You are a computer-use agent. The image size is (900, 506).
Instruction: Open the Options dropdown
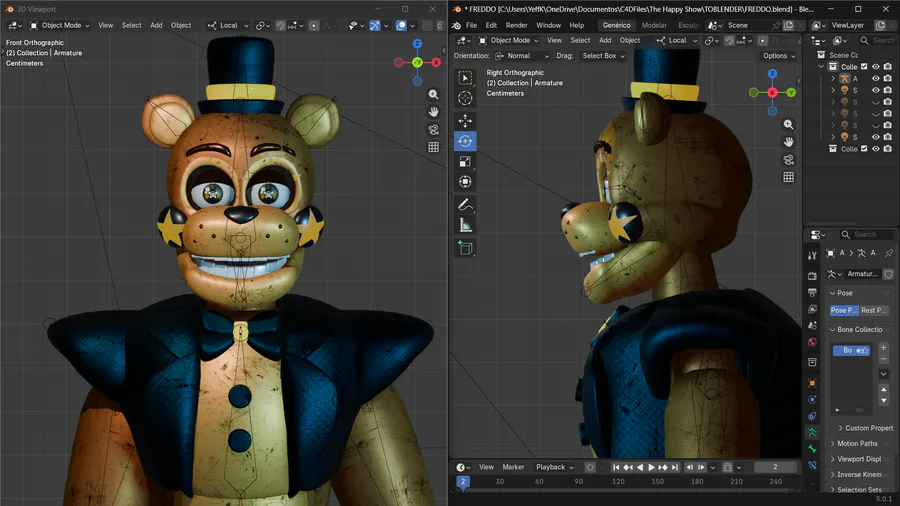coord(779,56)
